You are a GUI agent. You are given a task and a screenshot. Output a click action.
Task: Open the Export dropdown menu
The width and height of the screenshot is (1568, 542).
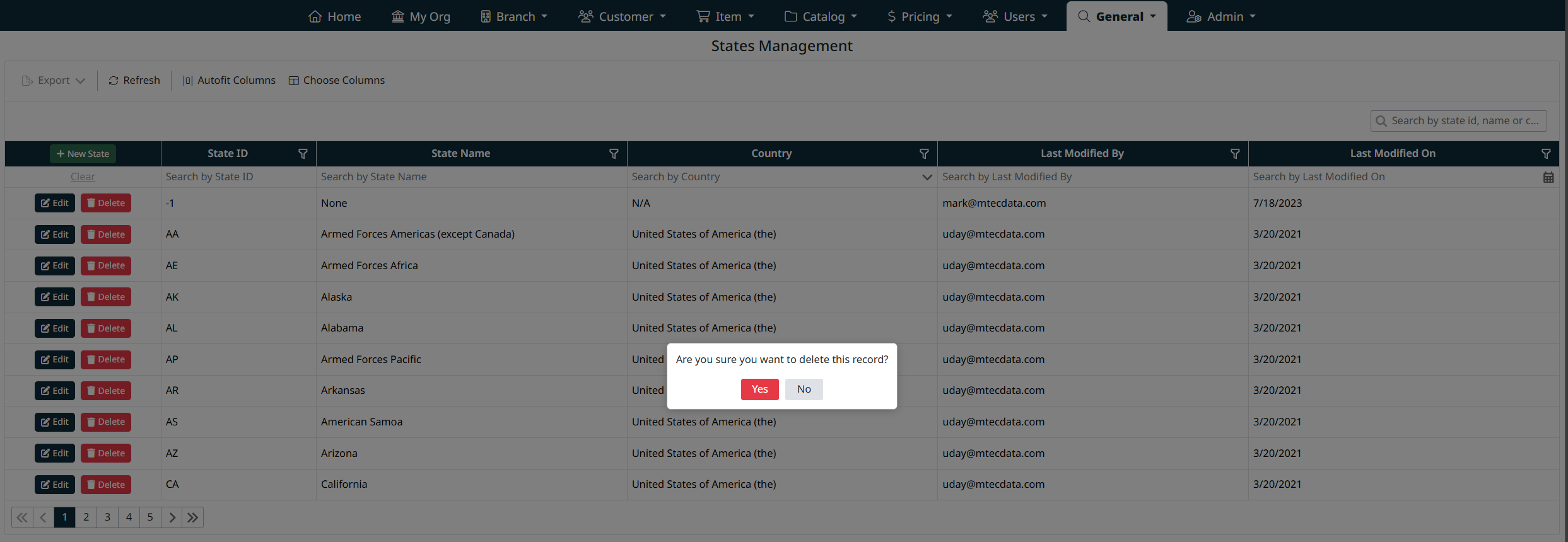pyautogui.click(x=54, y=81)
